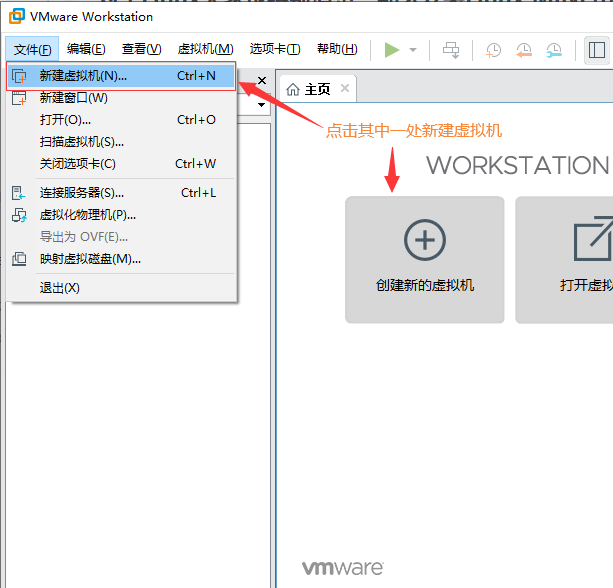This screenshot has height=588, width=613.
Task: Choose 关闭选项卡(C) entry
Action: point(121,163)
